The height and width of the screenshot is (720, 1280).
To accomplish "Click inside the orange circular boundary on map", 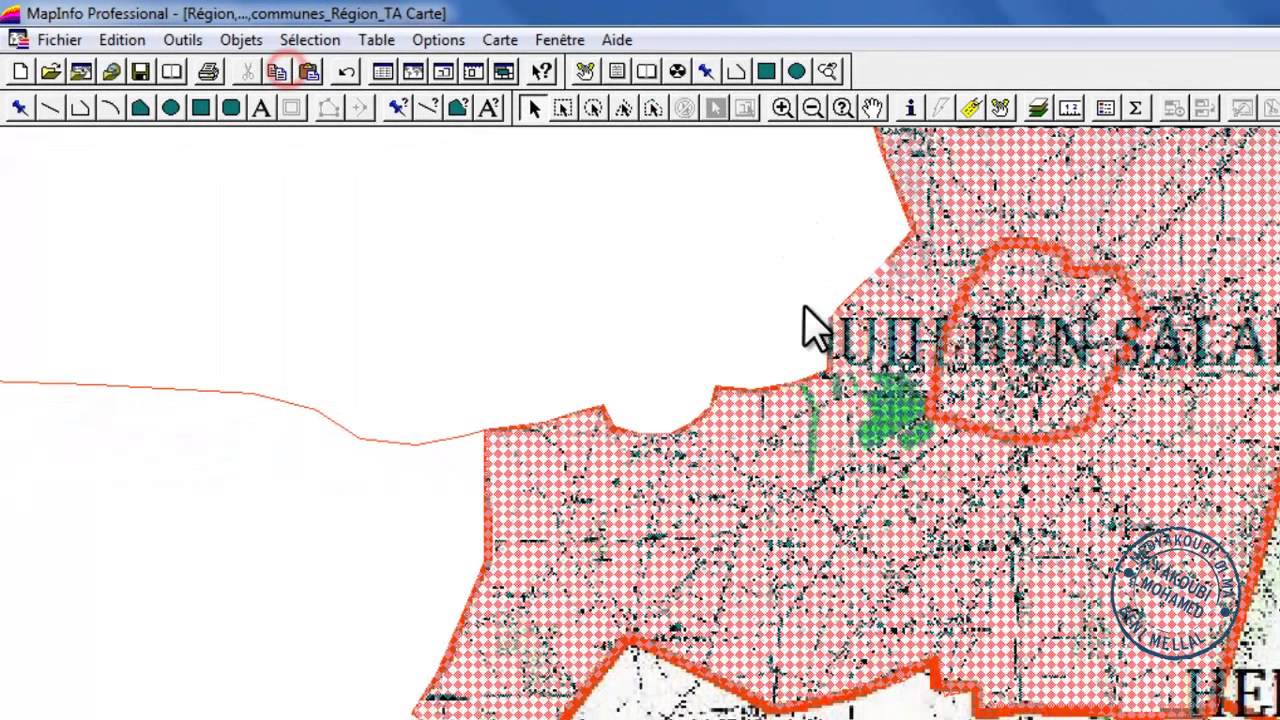I will click(1035, 340).
